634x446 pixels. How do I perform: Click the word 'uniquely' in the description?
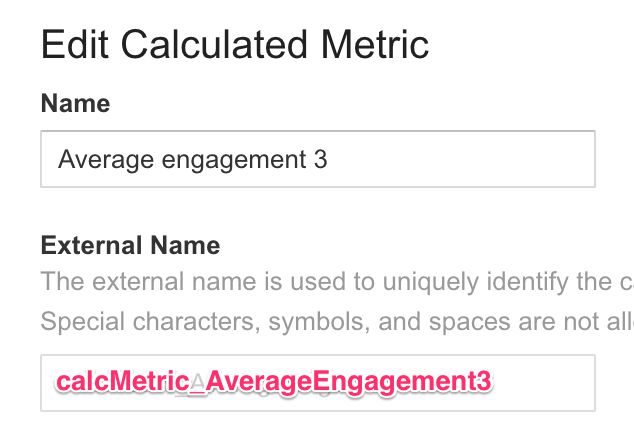coord(431,282)
